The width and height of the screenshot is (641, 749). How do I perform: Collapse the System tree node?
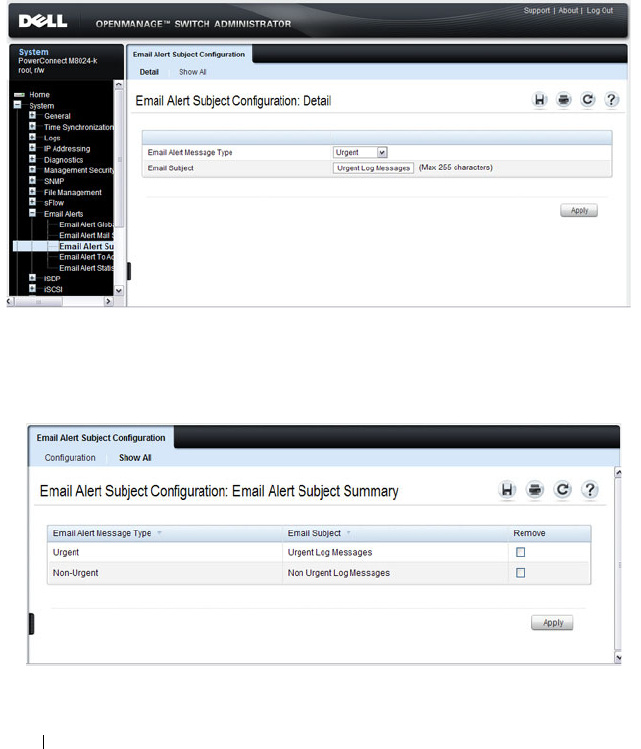[18, 105]
